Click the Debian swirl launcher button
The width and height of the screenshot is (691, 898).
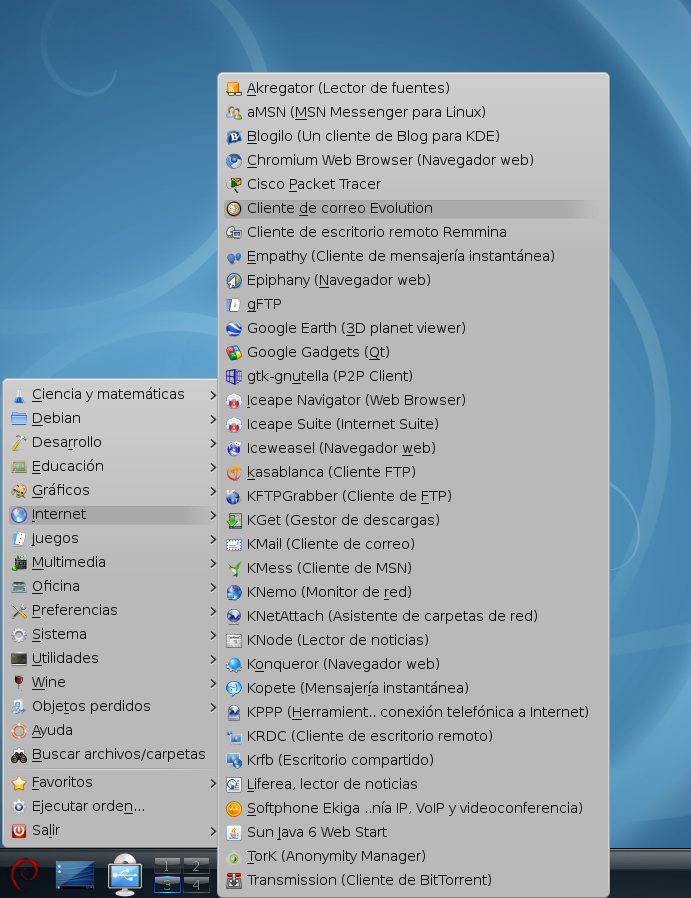click(23, 873)
